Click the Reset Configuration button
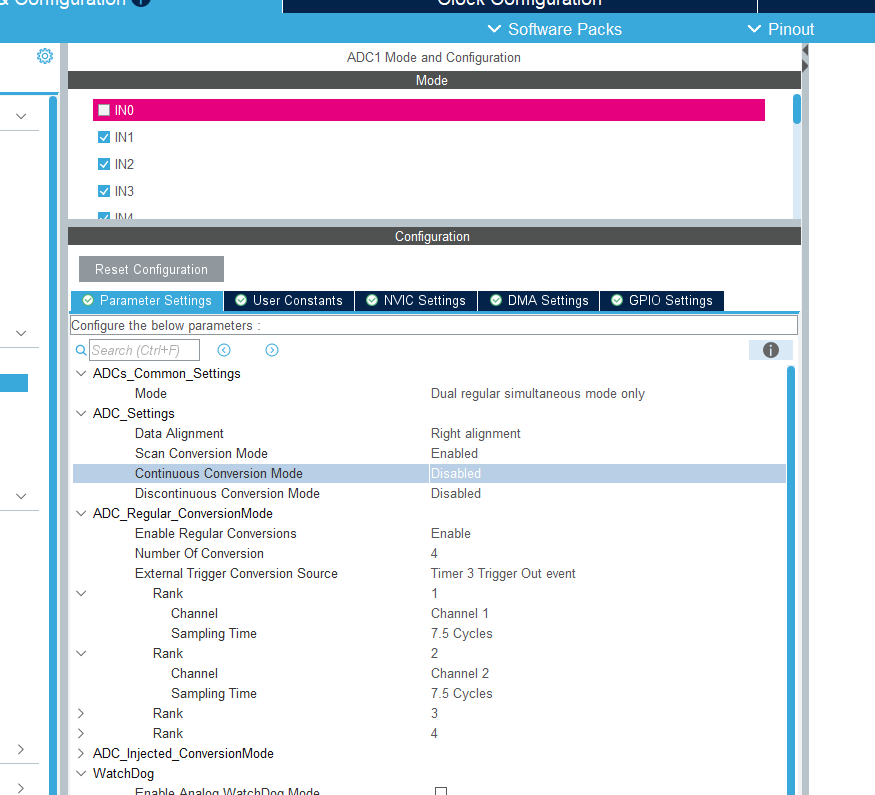 (151, 269)
